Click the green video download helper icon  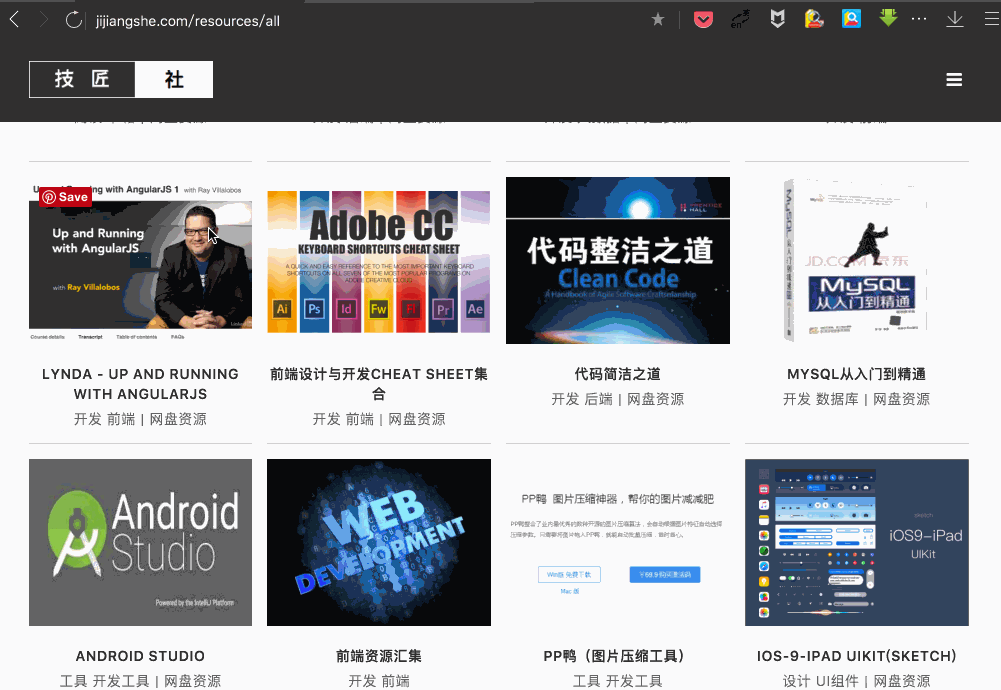click(x=887, y=18)
